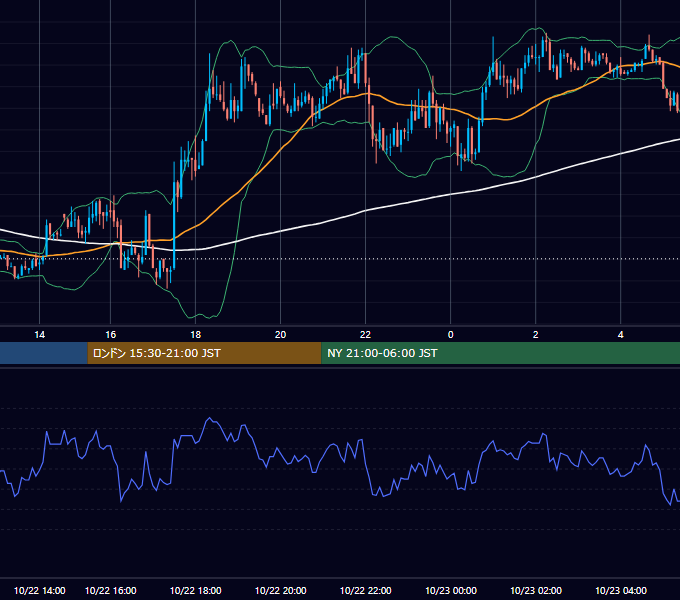Click the 10/22 18:00 date label
Image resolution: width=680 pixels, height=600 pixels.
[x=196, y=590]
